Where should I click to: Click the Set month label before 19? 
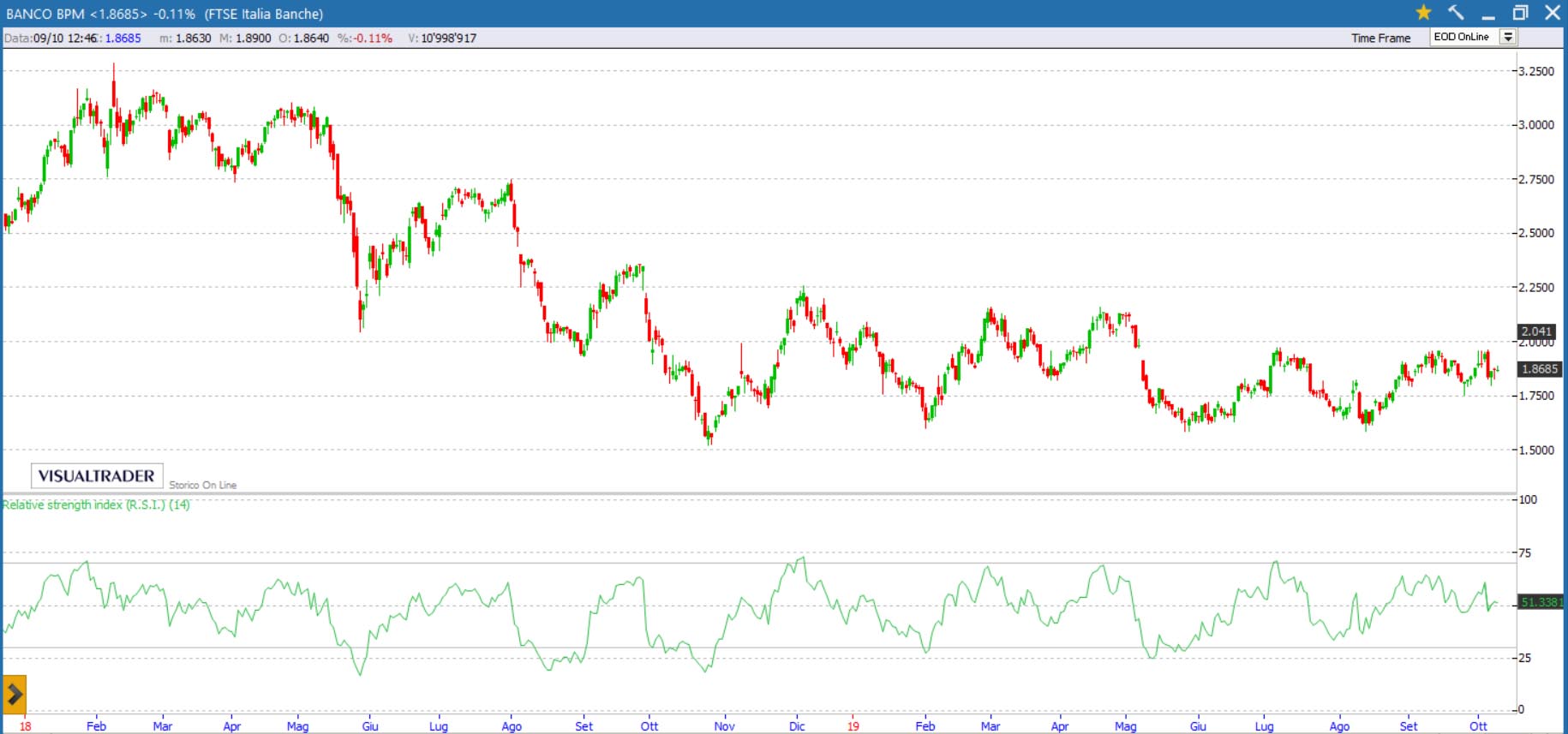click(584, 726)
